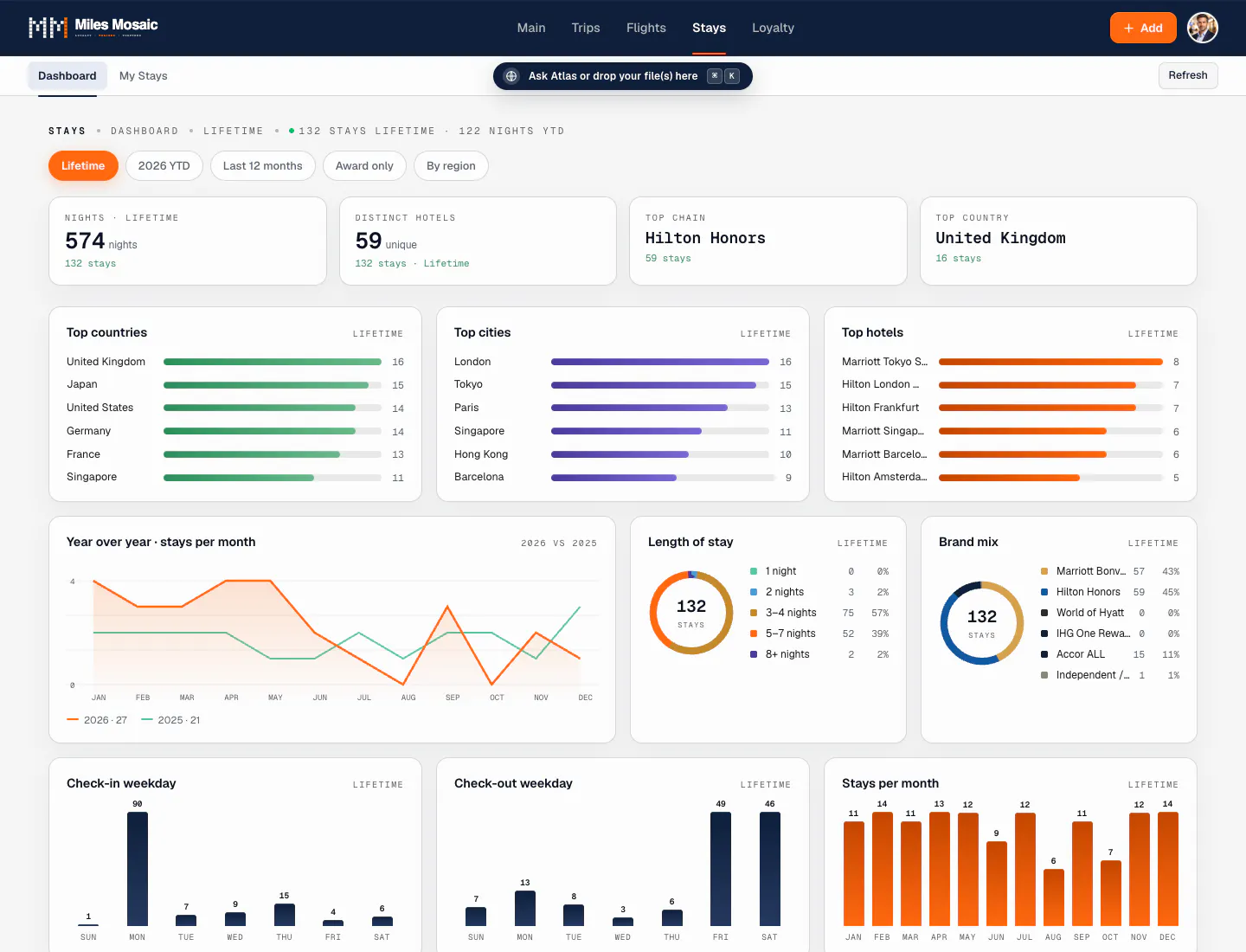
Task: Open the Loyalty navigation item
Action: (x=773, y=28)
